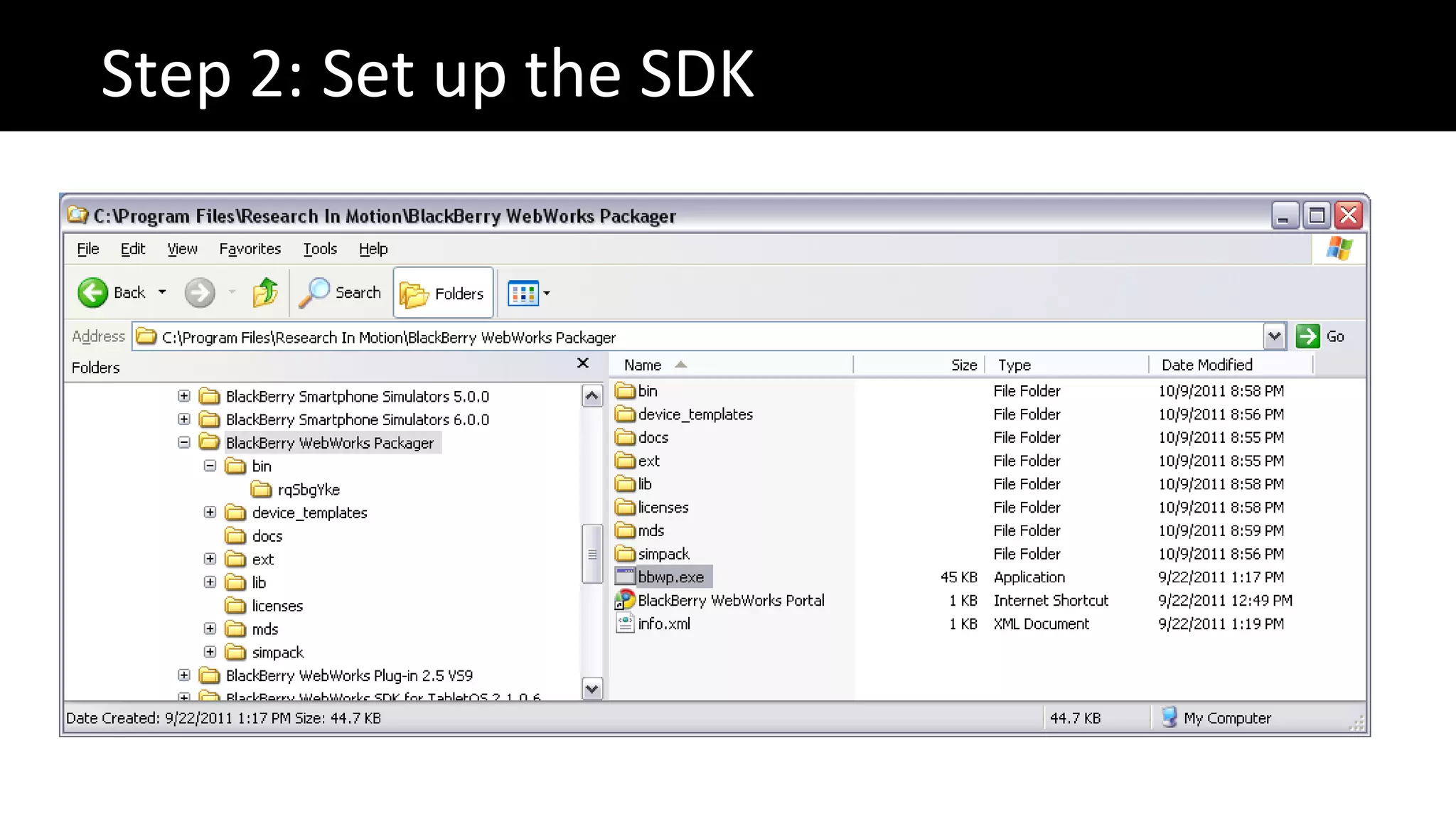Viewport: 1456px width, 819px height.
Task: Go up one folder level
Action: click(265, 292)
